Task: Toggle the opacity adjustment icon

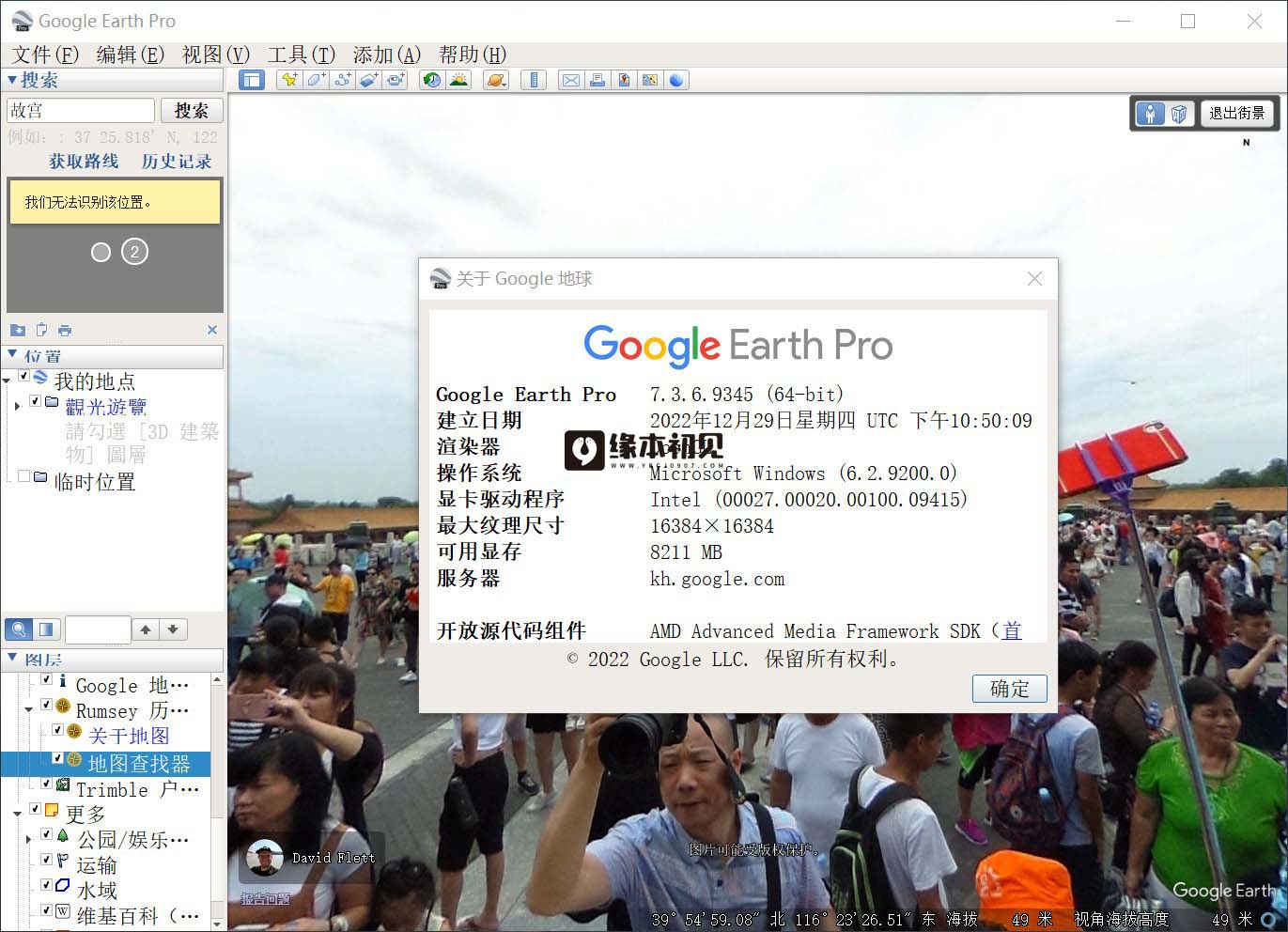Action: click(x=46, y=629)
